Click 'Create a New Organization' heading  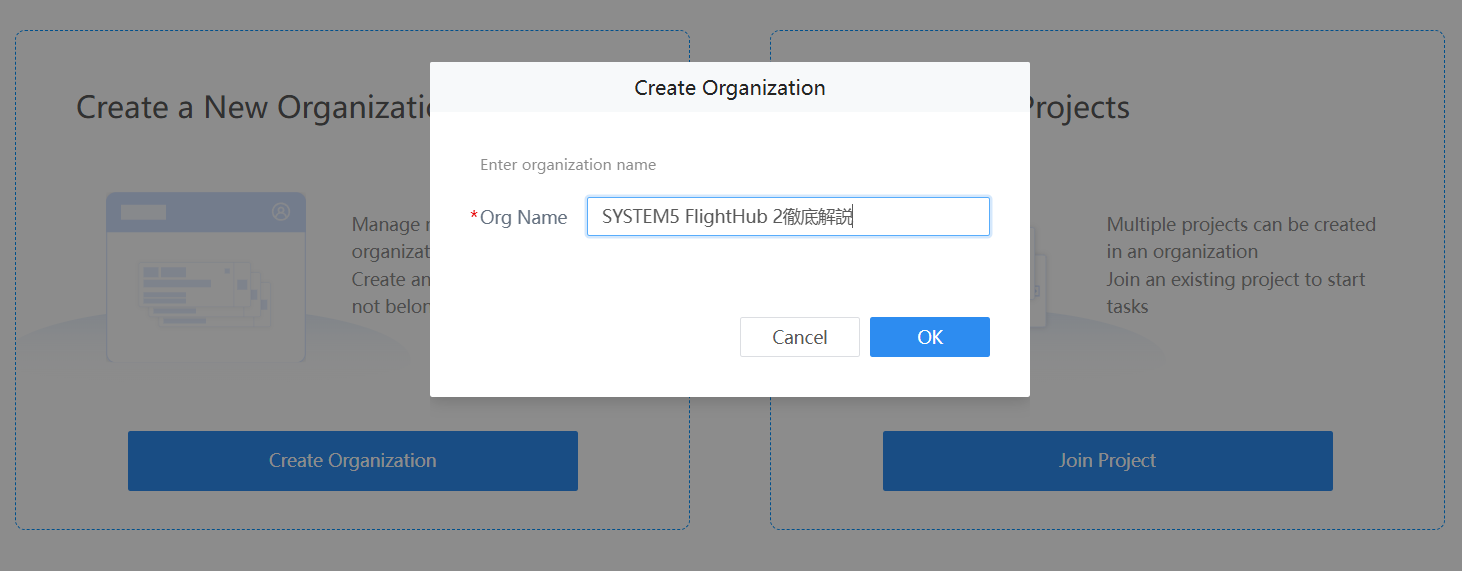[253, 107]
